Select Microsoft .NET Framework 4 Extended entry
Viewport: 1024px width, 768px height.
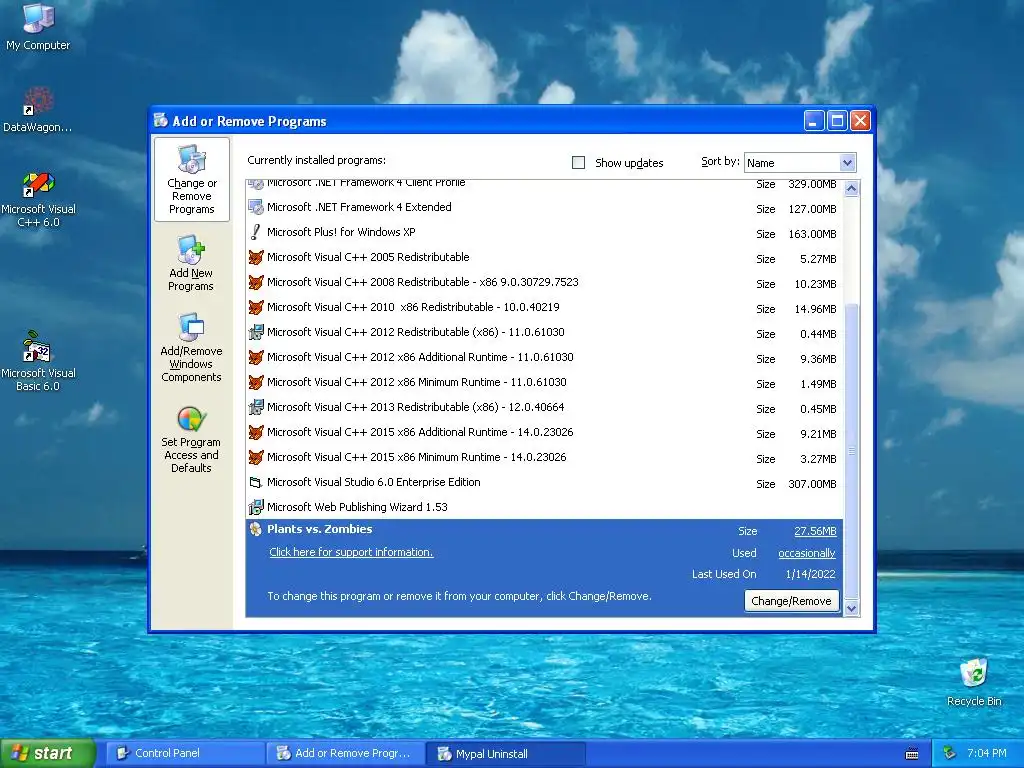click(545, 208)
